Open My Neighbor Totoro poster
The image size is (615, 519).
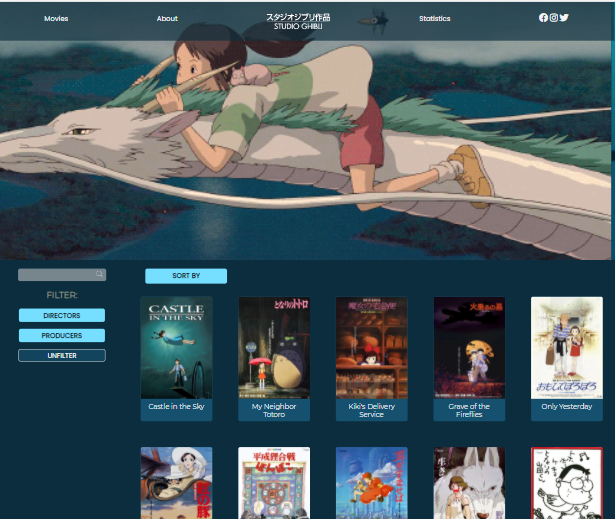pyautogui.click(x=274, y=348)
